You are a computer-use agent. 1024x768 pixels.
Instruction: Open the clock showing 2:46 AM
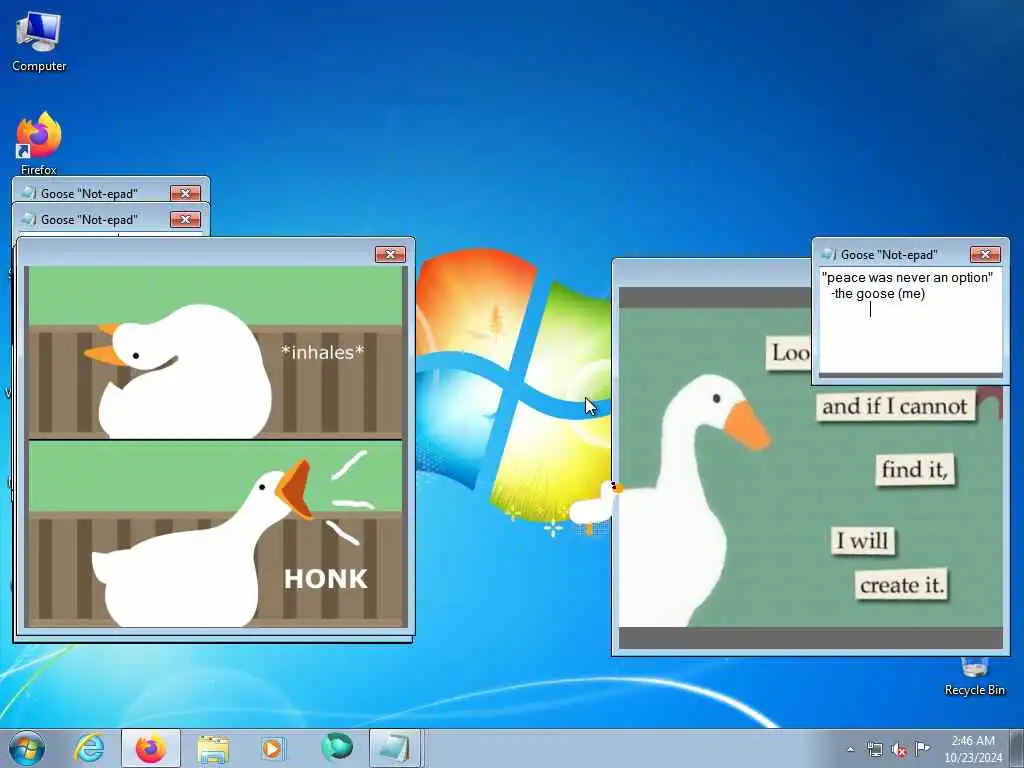(x=972, y=749)
